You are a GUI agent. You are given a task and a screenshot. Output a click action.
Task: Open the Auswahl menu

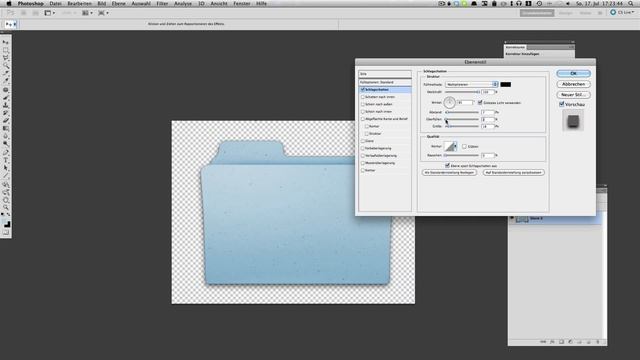point(141,3)
